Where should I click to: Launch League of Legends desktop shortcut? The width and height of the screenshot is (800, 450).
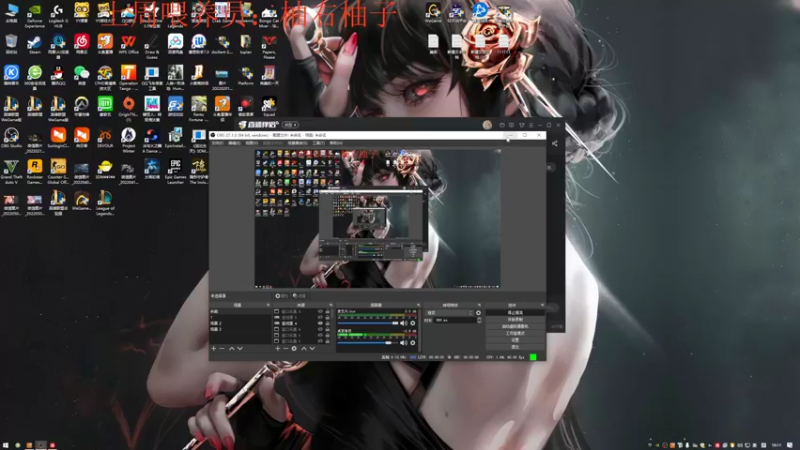105,203
